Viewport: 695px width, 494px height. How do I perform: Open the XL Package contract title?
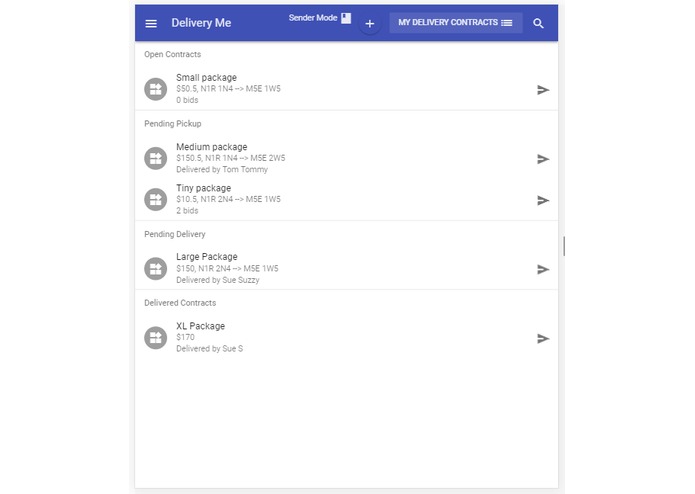pyautogui.click(x=200, y=326)
